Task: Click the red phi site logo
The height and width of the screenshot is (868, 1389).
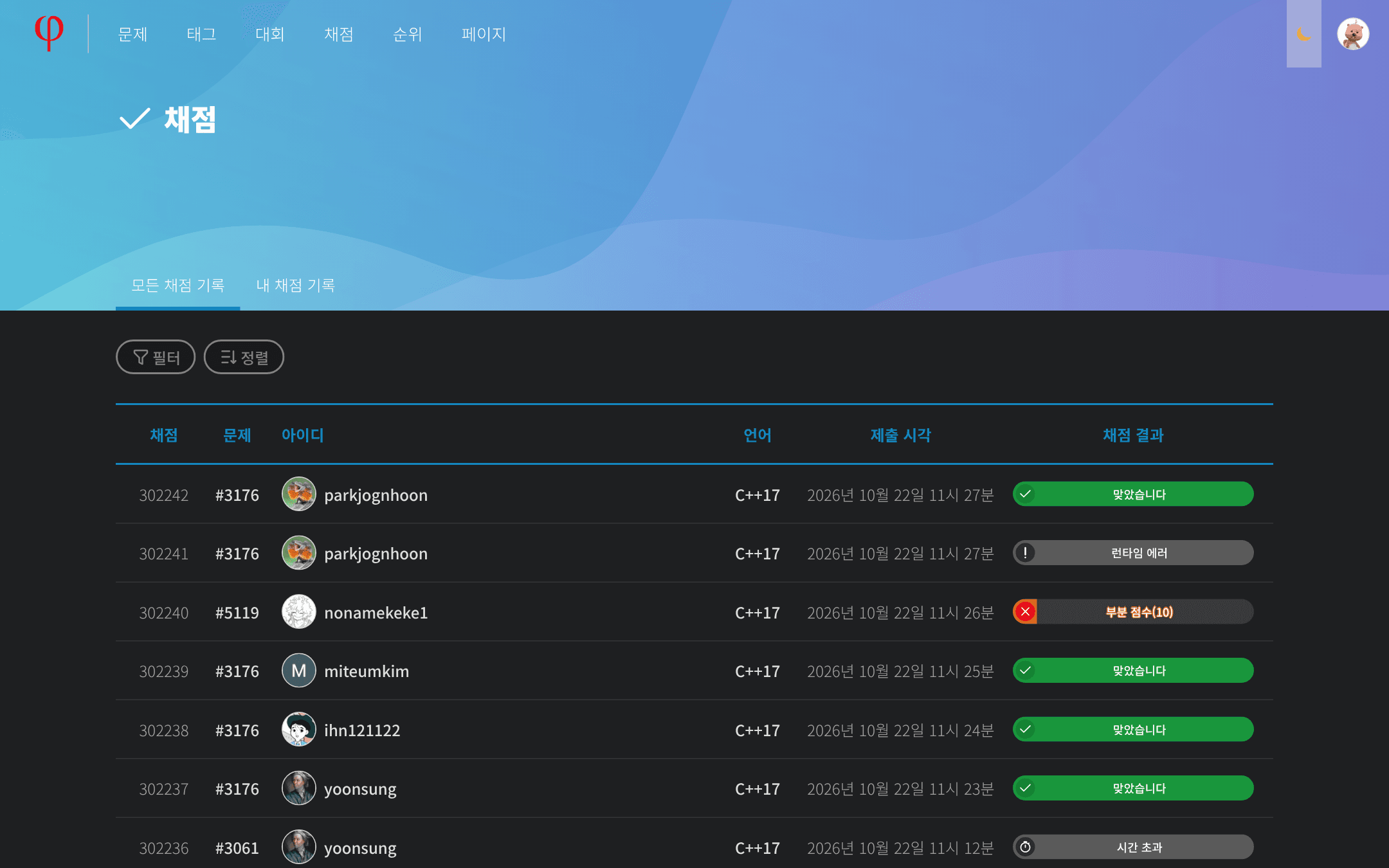Action: (49, 33)
